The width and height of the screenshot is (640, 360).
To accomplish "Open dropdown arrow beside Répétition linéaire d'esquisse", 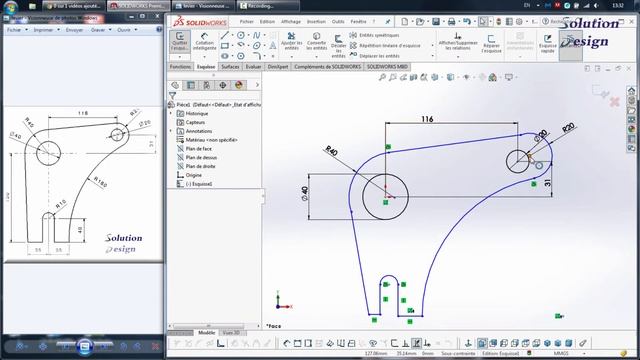I will (x=433, y=45).
